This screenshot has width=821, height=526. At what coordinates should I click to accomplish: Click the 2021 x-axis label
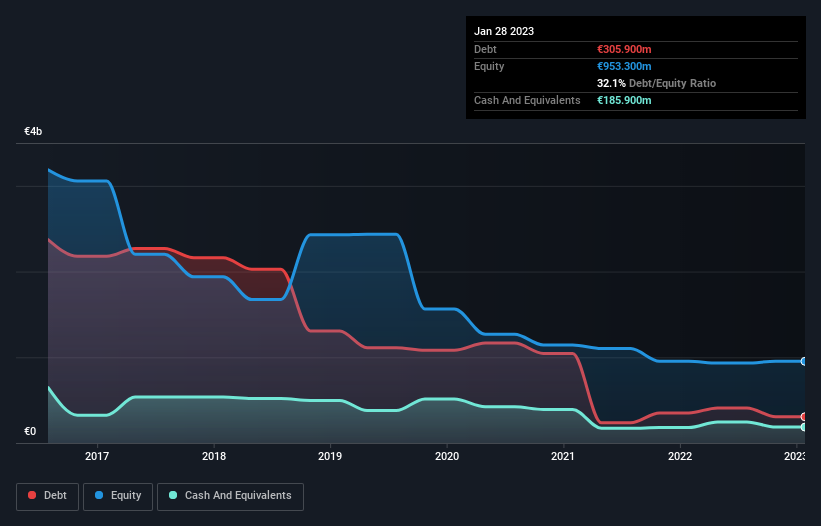pyautogui.click(x=563, y=456)
